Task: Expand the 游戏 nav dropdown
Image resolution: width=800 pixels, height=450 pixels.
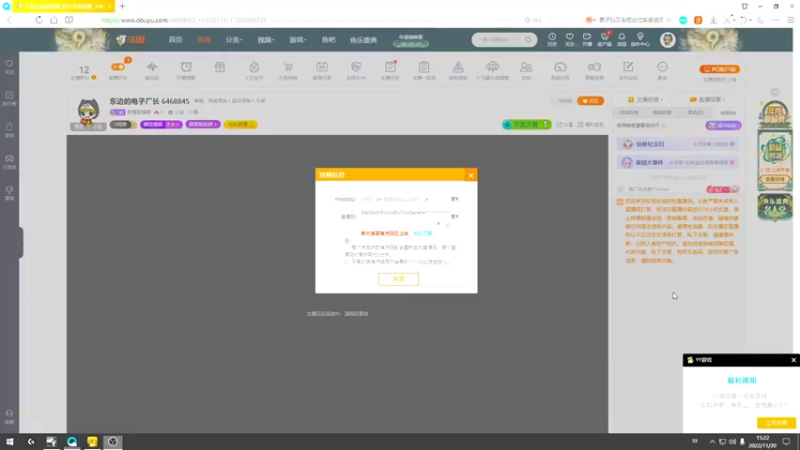Action: coord(297,40)
